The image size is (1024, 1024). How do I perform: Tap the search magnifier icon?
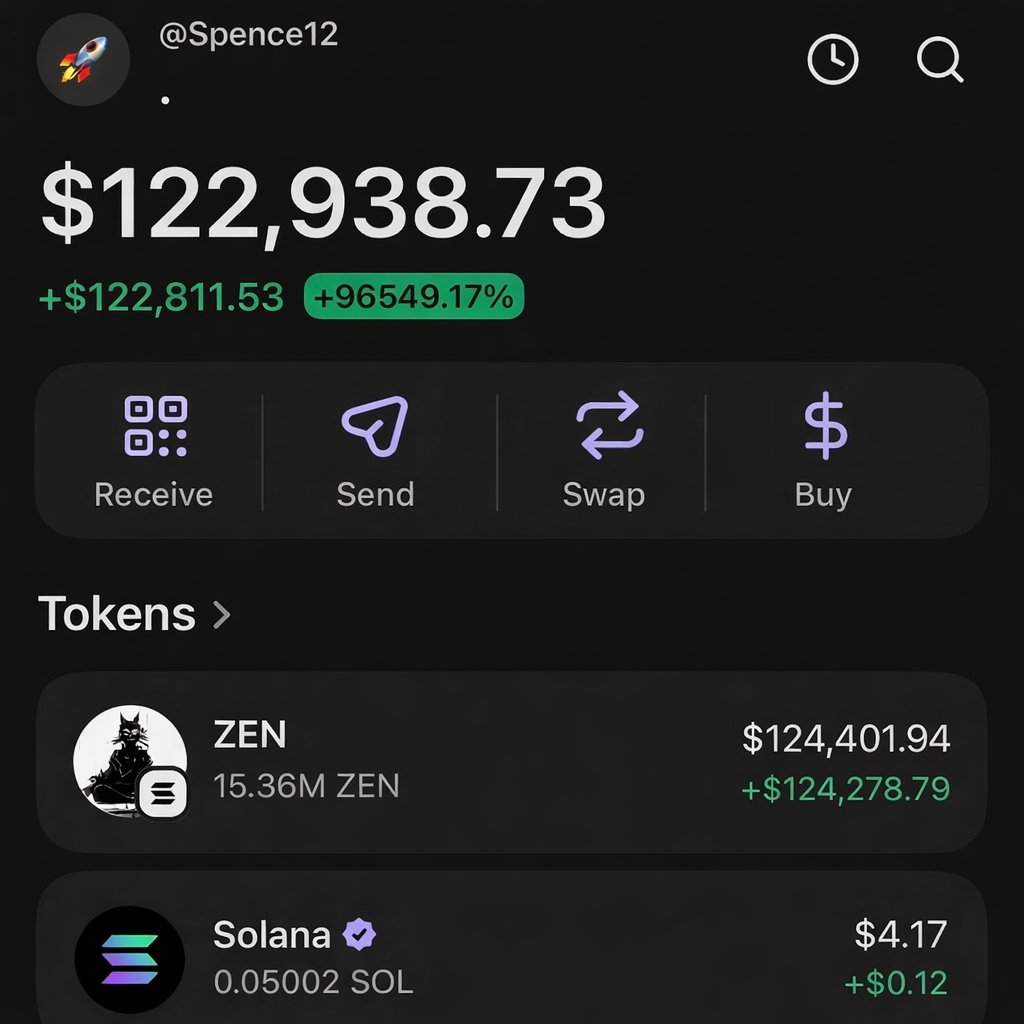point(939,61)
